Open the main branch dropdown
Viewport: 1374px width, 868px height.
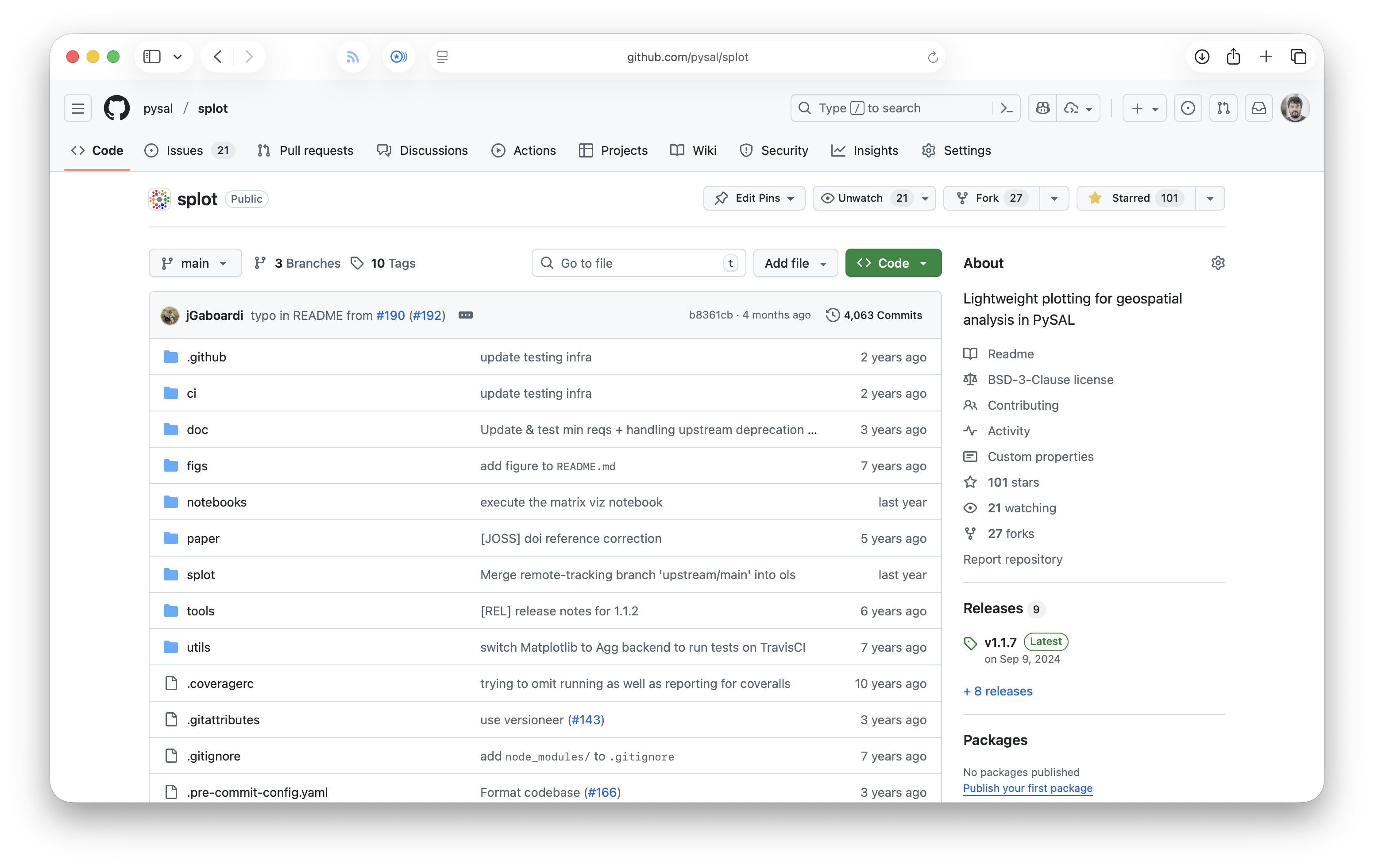click(195, 263)
